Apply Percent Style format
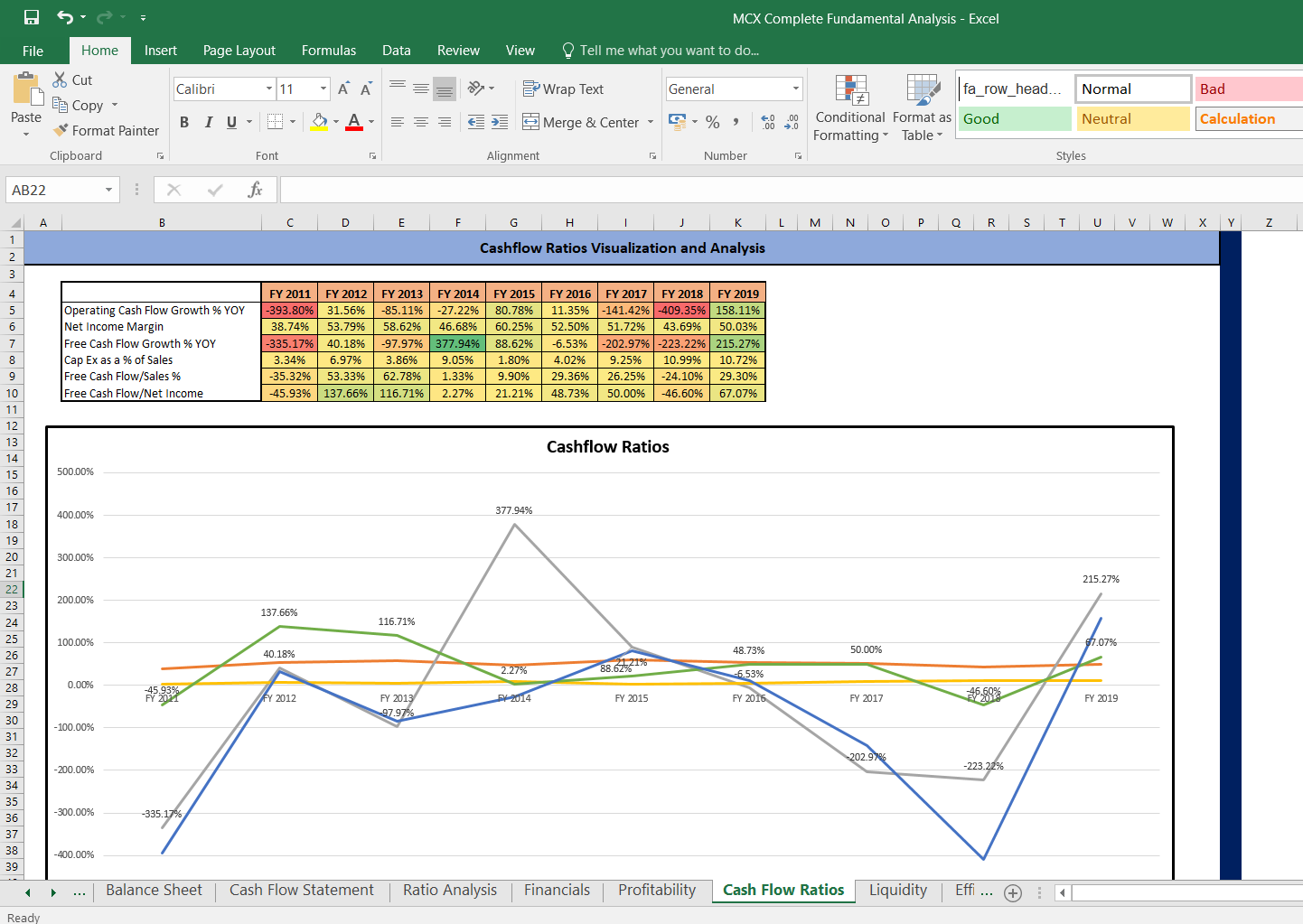The width and height of the screenshot is (1303, 924). tap(713, 122)
